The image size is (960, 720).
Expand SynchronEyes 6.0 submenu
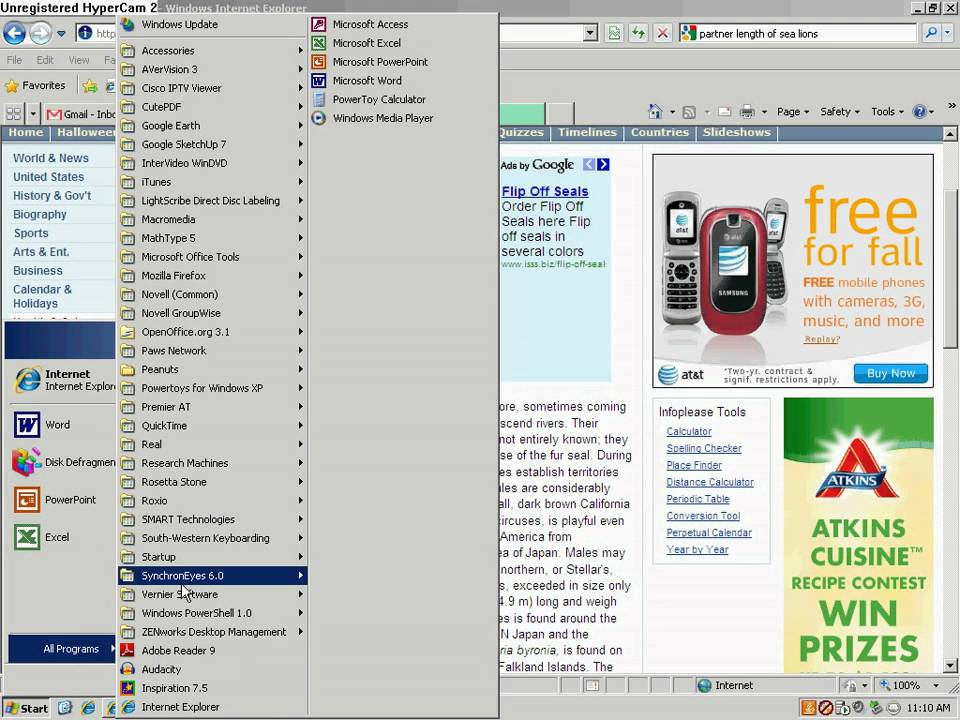[212, 576]
